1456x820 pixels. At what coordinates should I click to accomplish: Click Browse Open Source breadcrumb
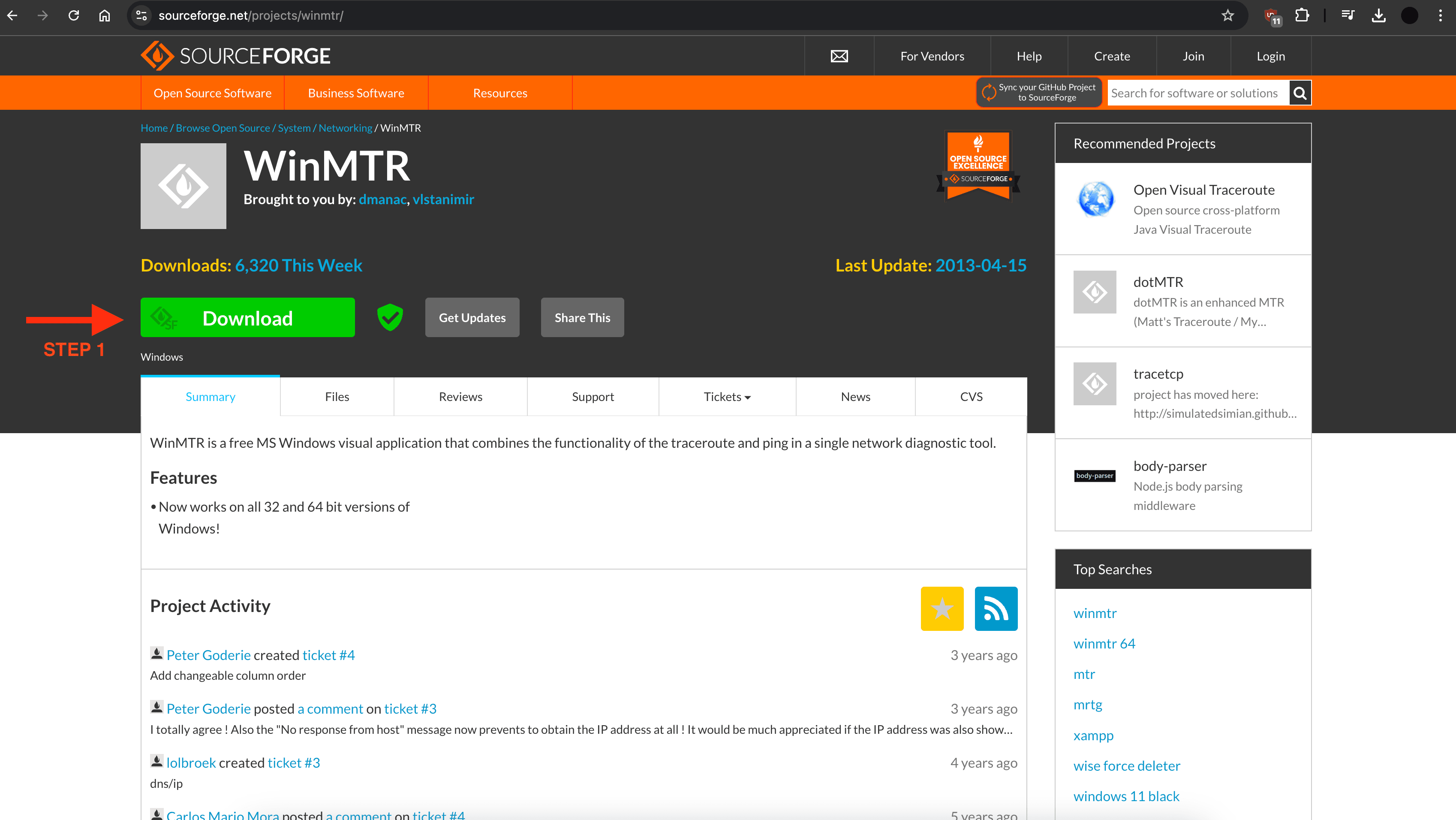223,128
